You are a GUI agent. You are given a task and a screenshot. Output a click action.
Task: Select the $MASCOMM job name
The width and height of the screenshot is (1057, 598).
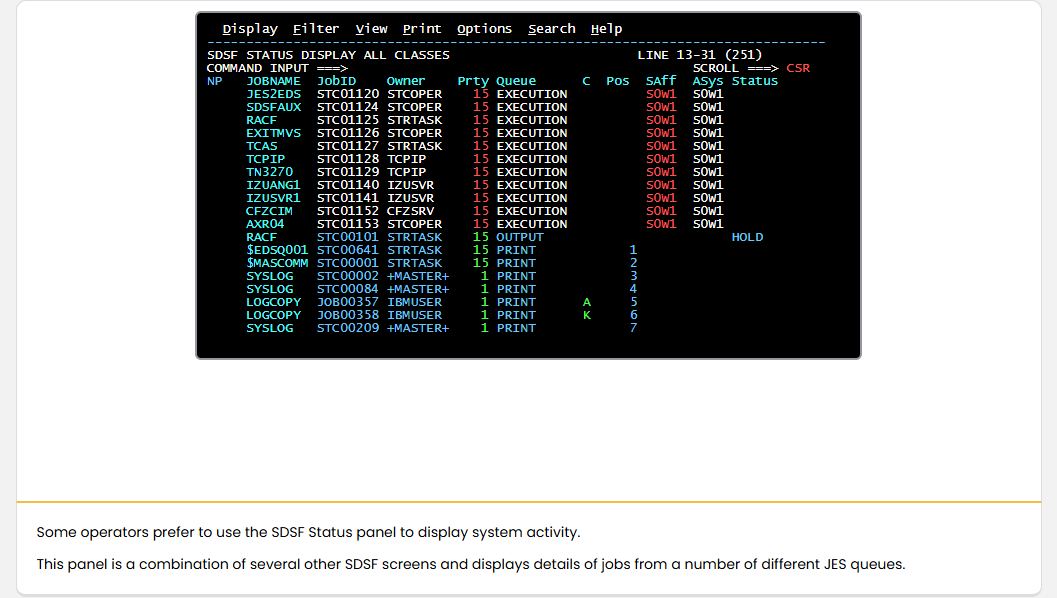pos(277,263)
